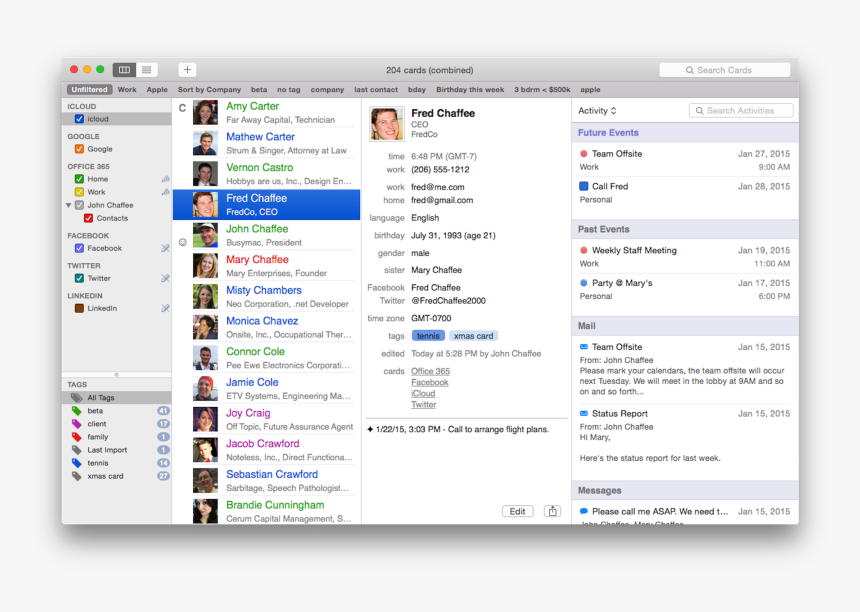This screenshot has height=612, width=860.
Task: Select the gray xmas card tag icon
Action: point(77,477)
